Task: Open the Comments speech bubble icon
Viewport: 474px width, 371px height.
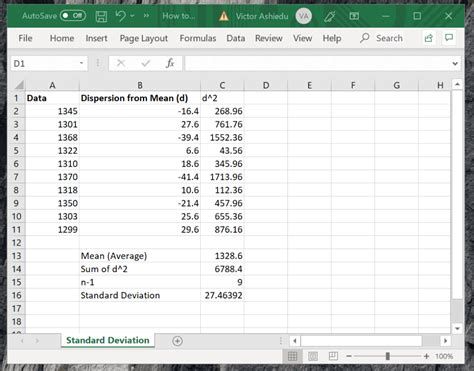Action: click(x=449, y=38)
